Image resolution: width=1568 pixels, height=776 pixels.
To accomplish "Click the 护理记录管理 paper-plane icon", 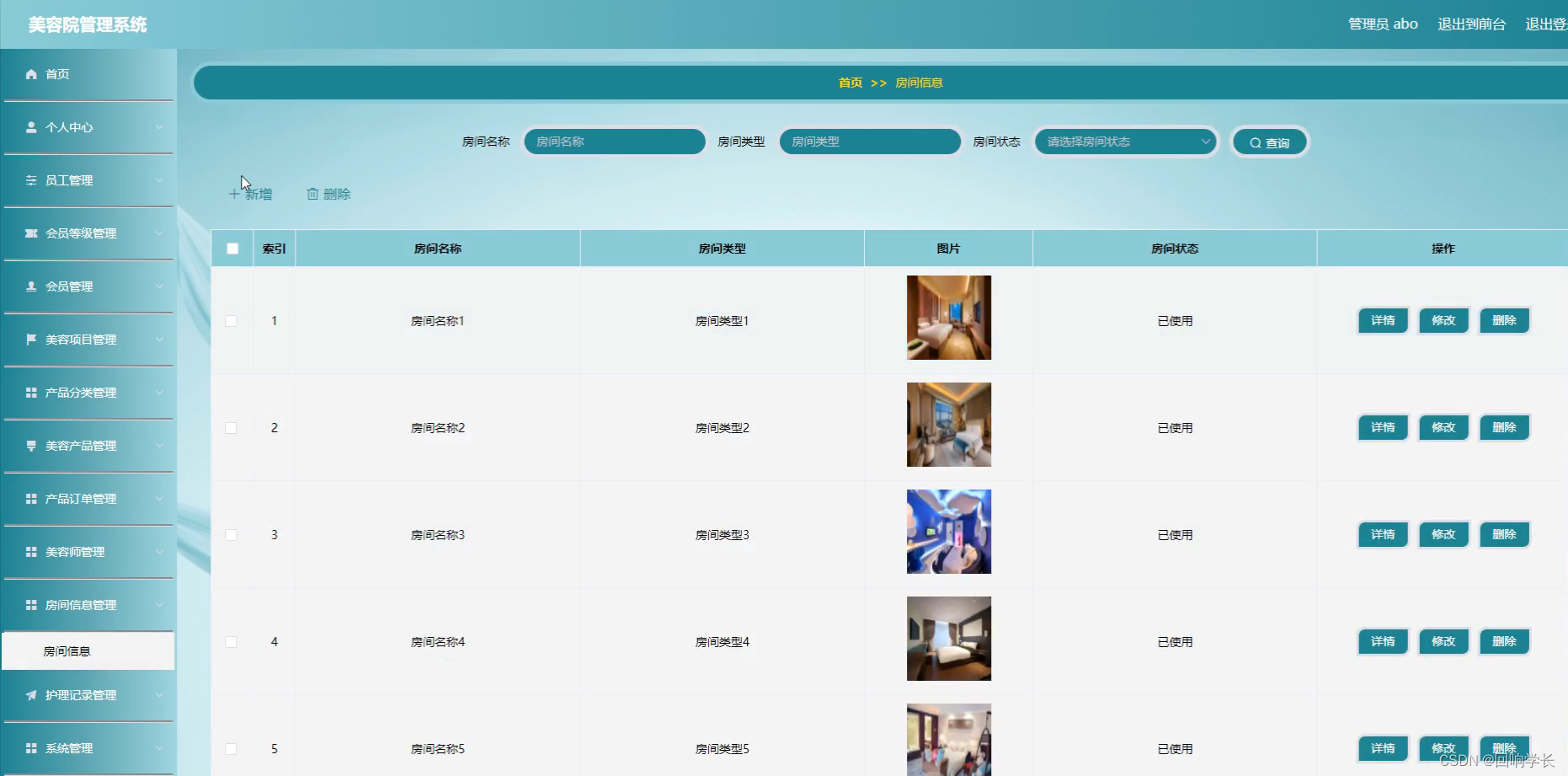I will click(x=30, y=695).
